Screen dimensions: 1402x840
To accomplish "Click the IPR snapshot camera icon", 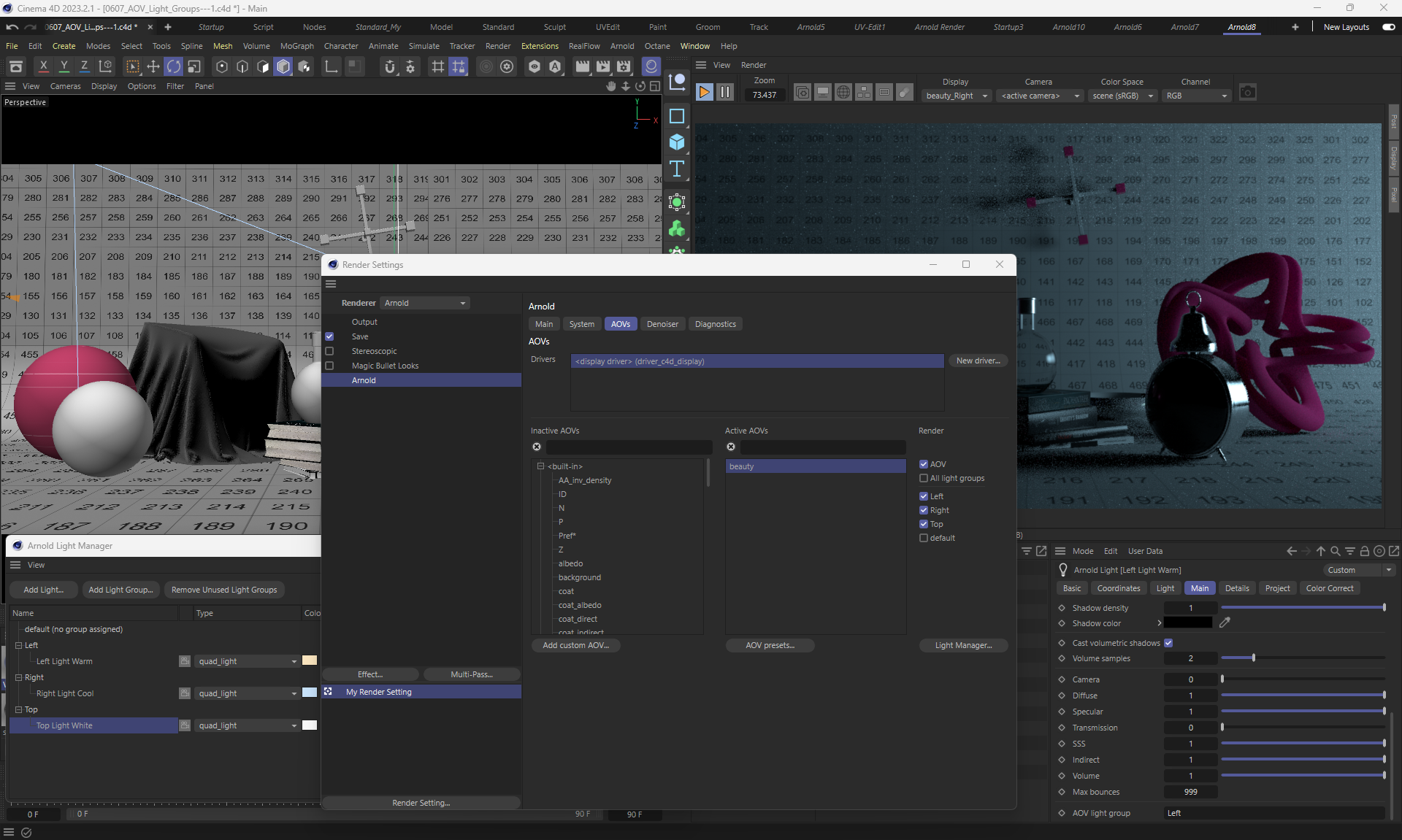I will 1247,93.
